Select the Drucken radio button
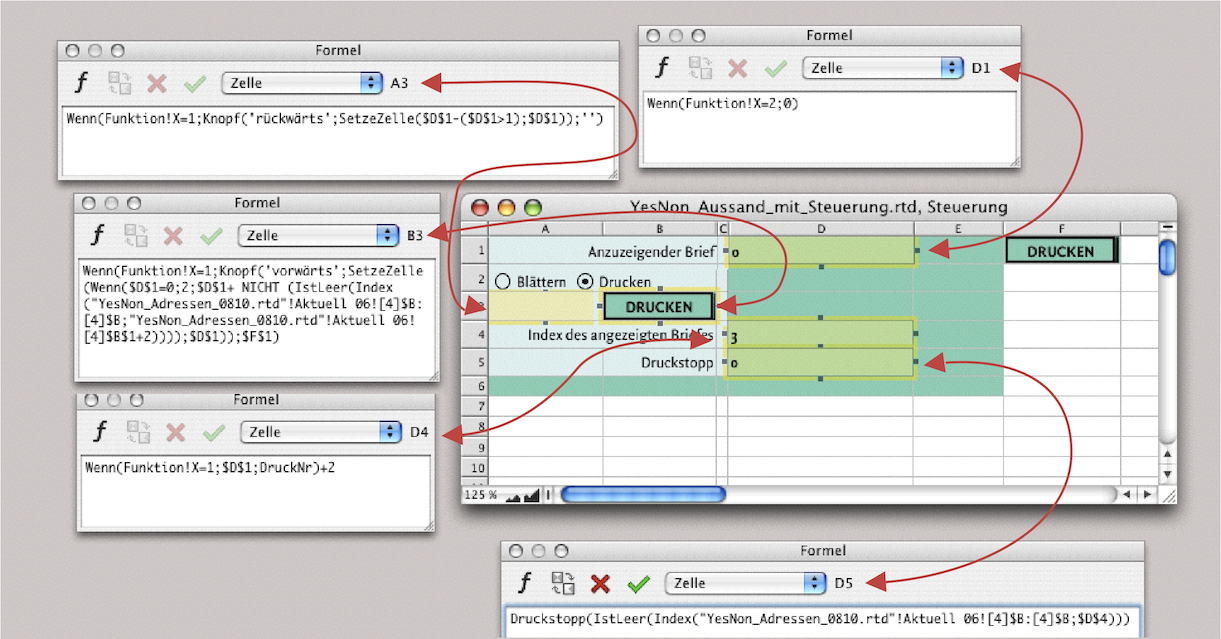Viewport: 1221px width, 639px height. (586, 282)
